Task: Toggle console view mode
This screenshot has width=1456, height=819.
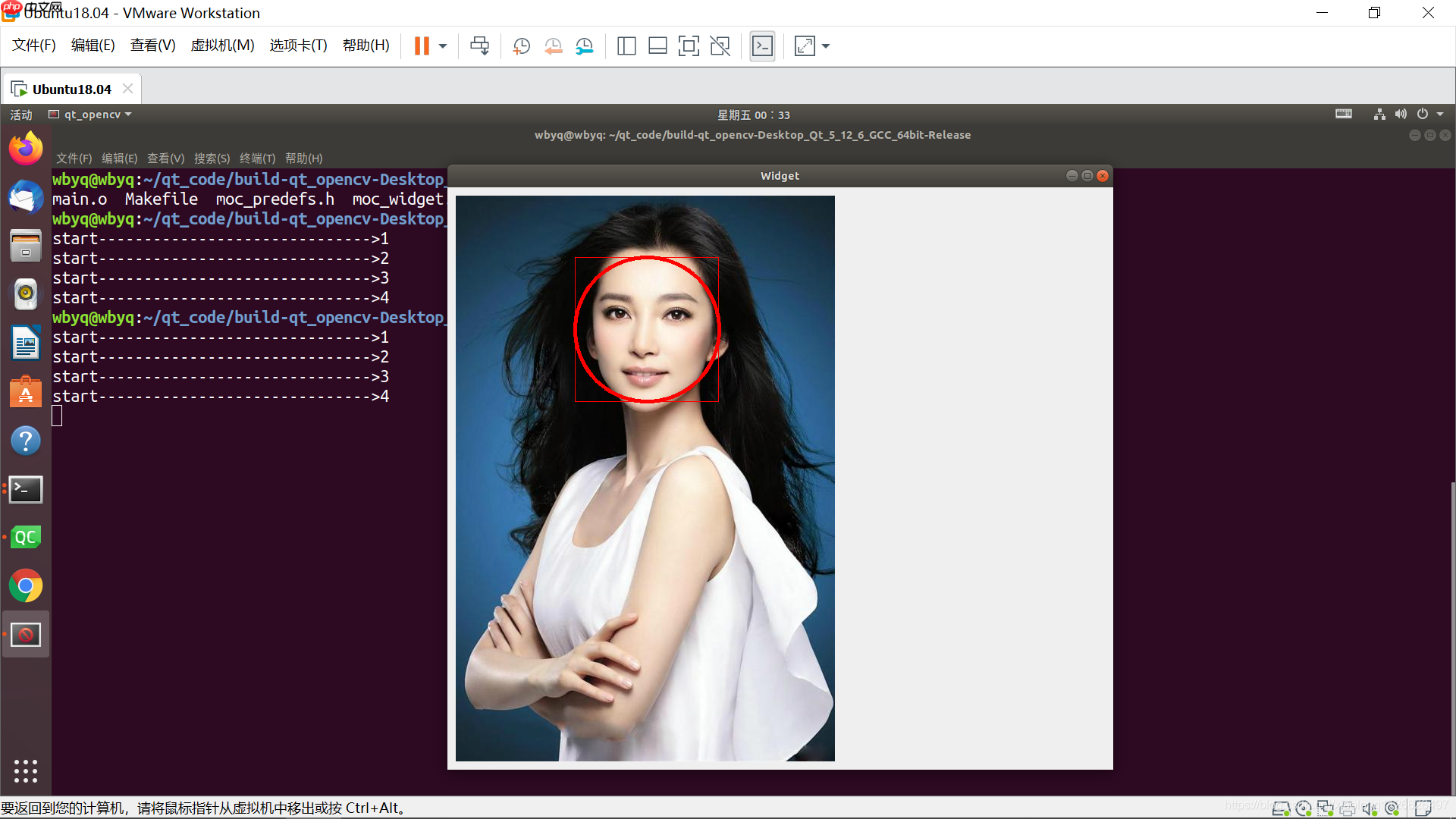Action: point(762,45)
